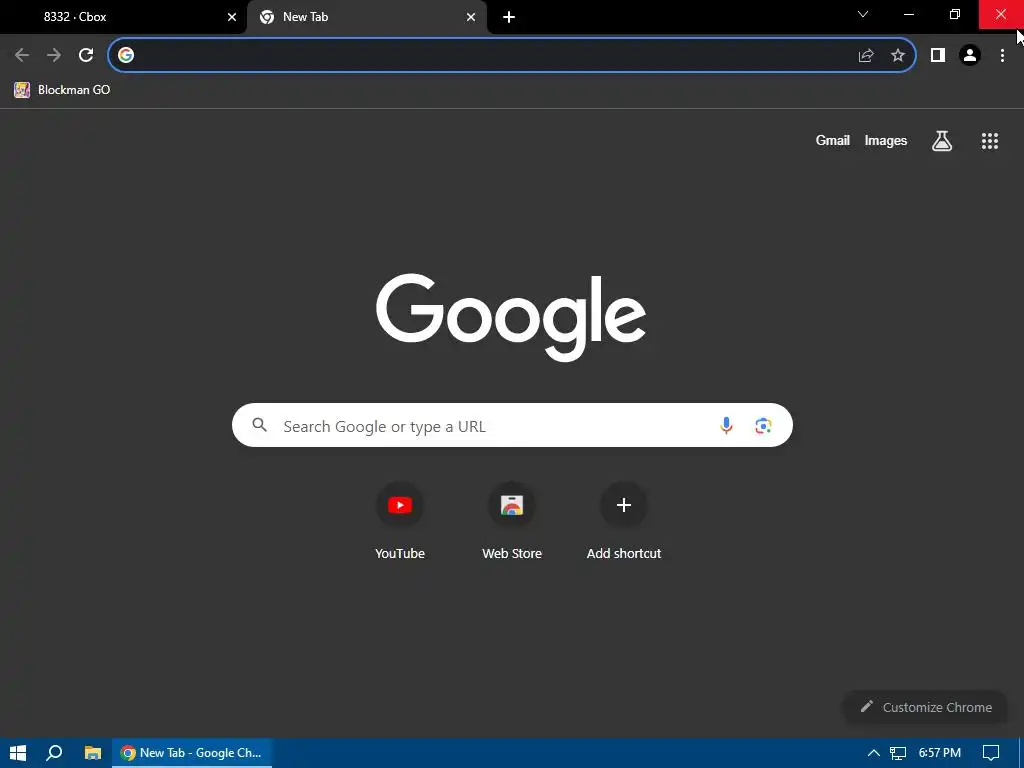1024x768 pixels.
Task: Click the Google icon in address bar
Action: click(126, 55)
